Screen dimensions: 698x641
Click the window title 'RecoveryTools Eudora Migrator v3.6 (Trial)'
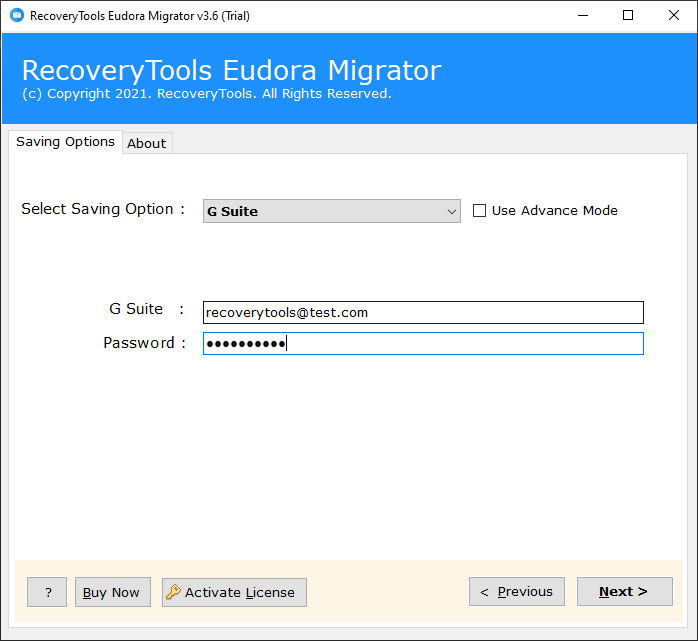(140, 16)
